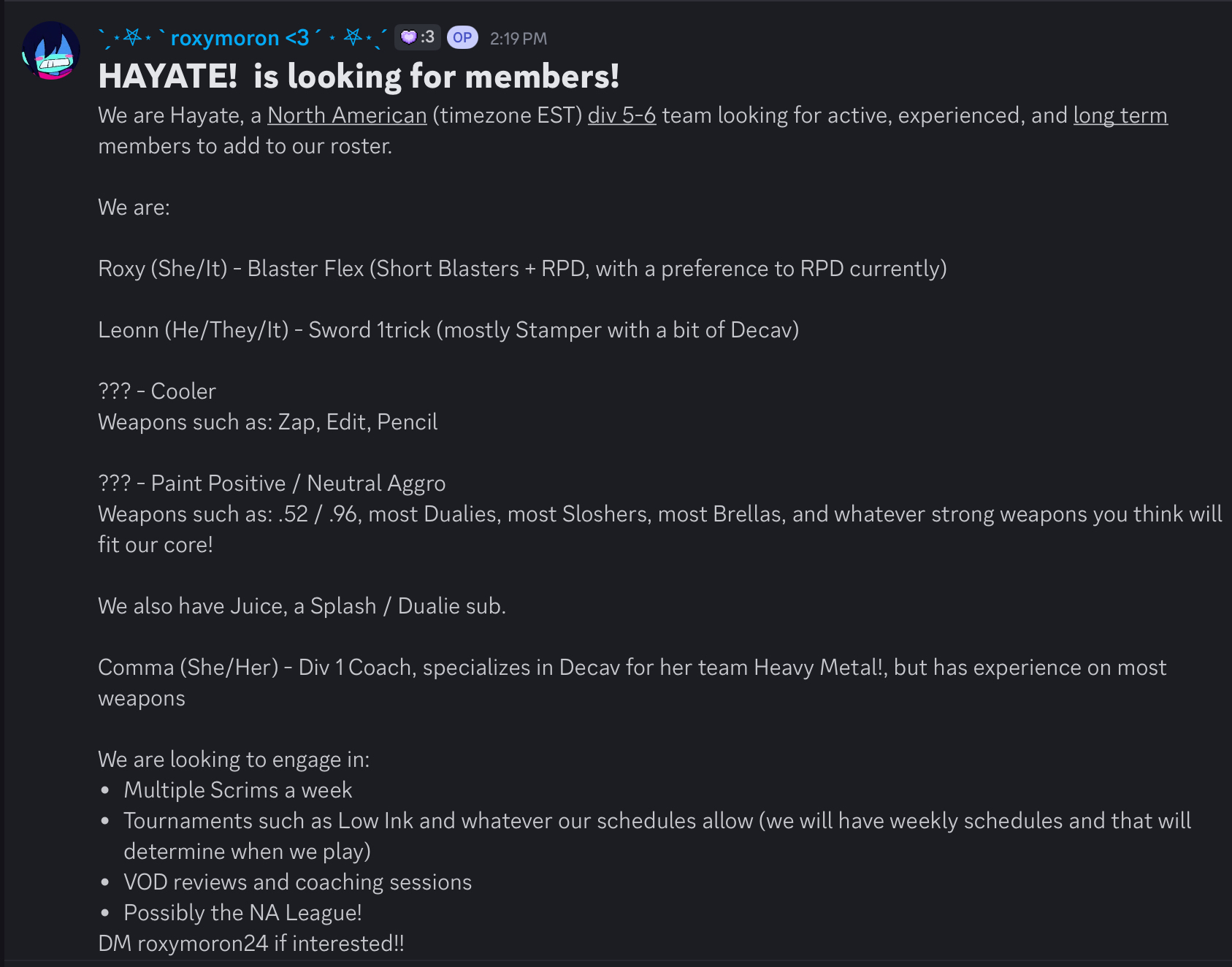Open the roxymoron <3 username profile
This screenshot has height=967, width=1232.
pos(240,38)
